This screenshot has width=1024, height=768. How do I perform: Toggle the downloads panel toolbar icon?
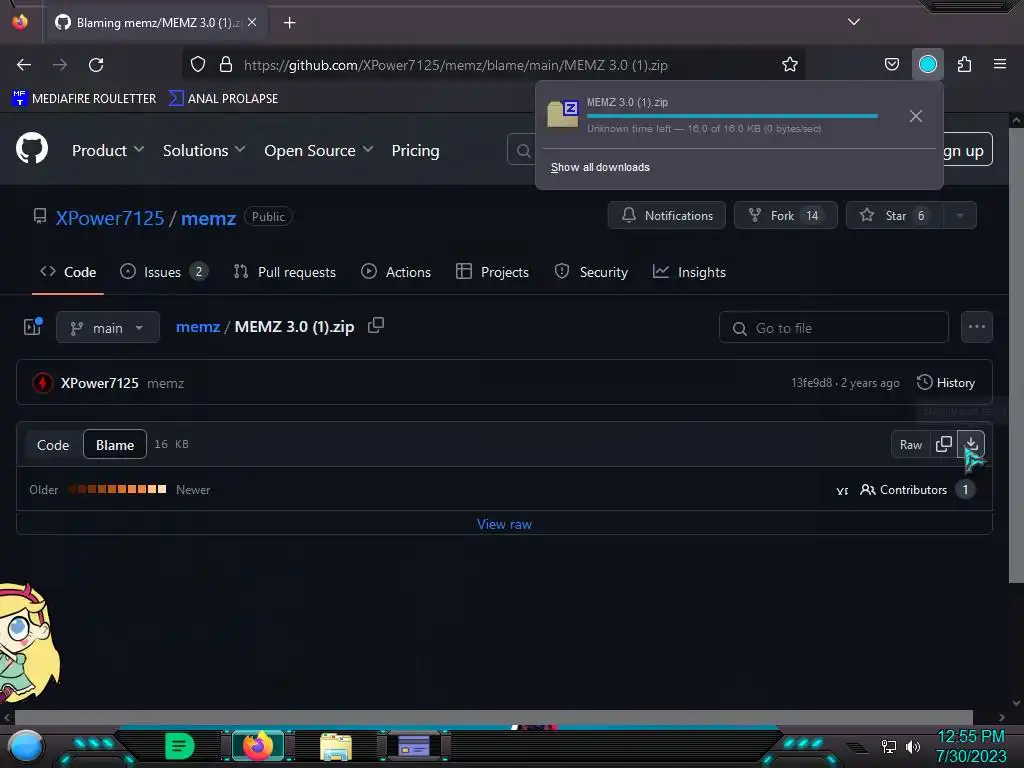[x=927, y=65]
